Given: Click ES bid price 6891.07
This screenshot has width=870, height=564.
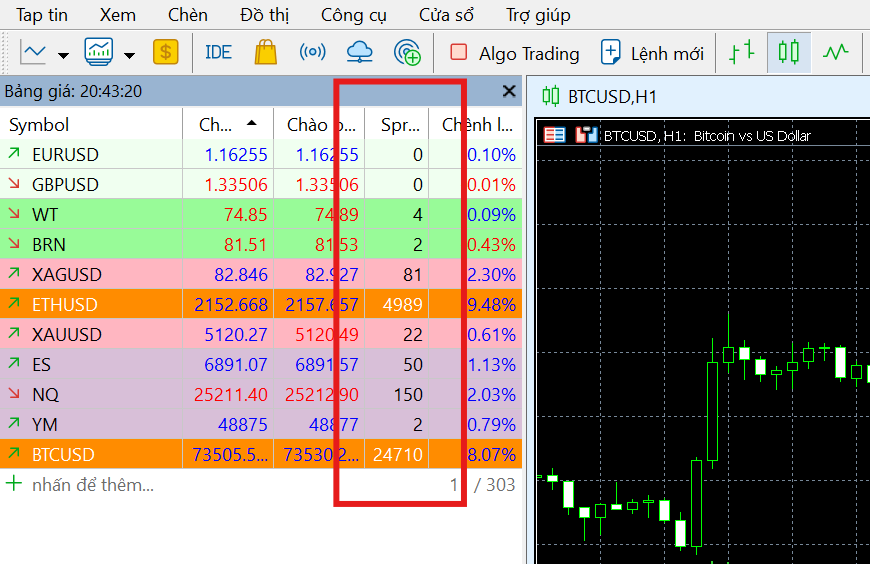Looking at the screenshot, I should coord(236,365).
